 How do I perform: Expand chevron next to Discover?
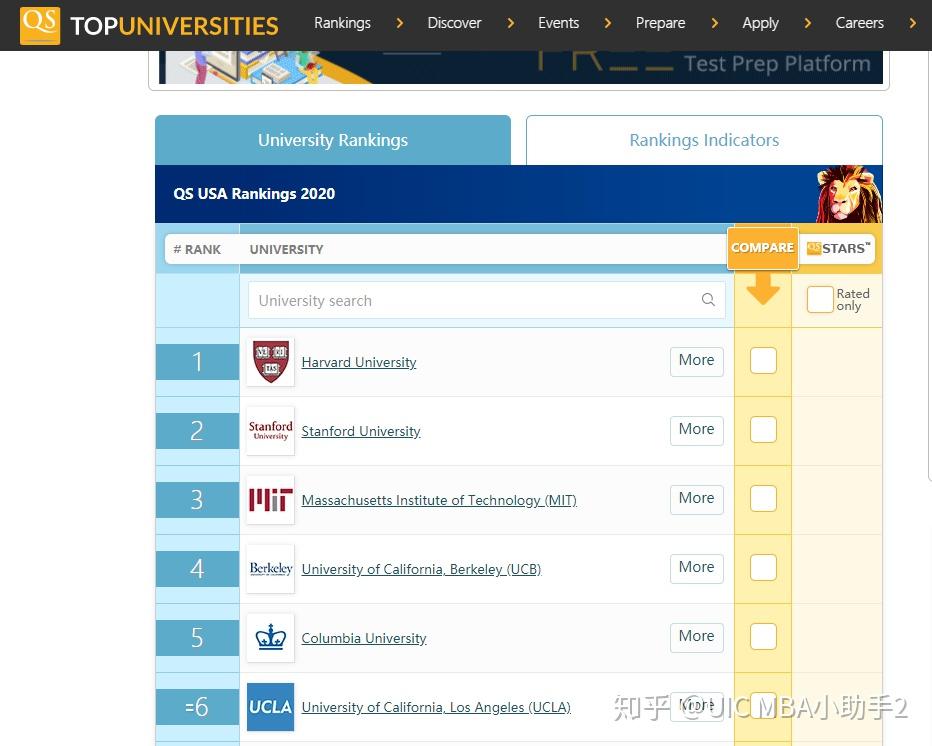(511, 23)
